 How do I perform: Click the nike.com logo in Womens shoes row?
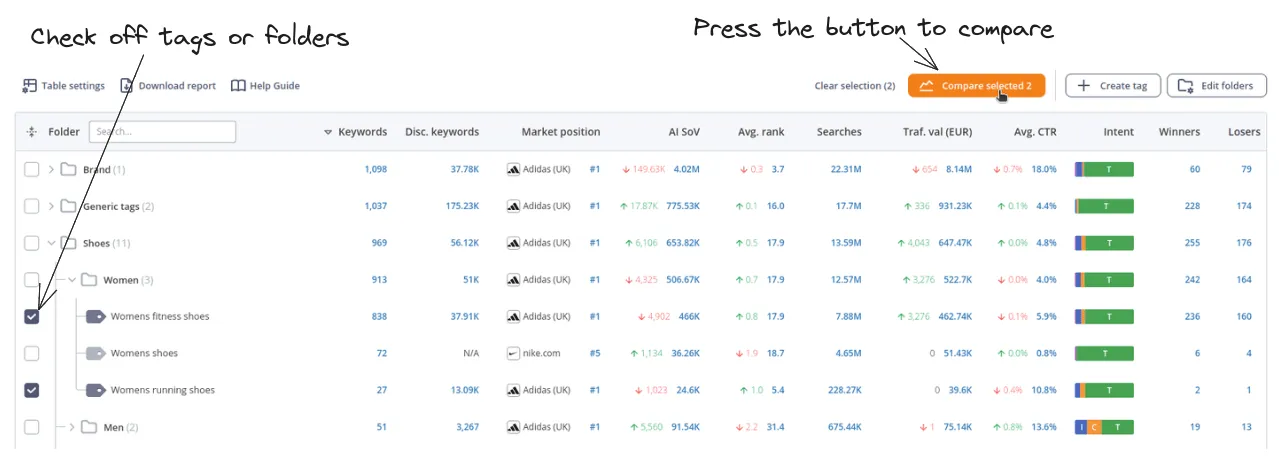coord(514,354)
